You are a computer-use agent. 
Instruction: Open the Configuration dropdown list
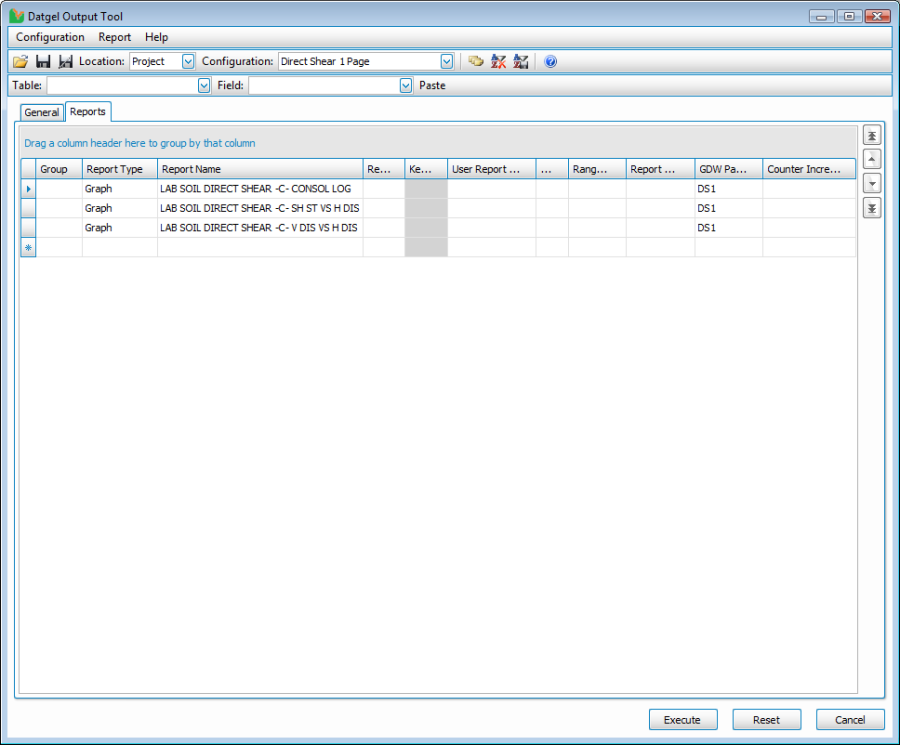point(447,62)
